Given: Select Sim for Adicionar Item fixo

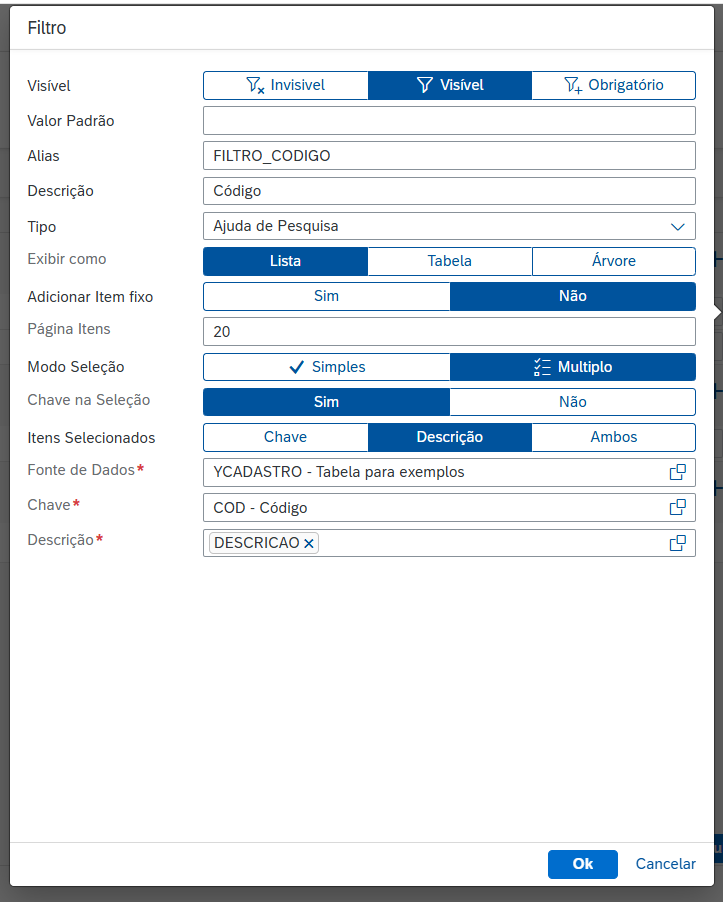Looking at the screenshot, I should point(327,296).
